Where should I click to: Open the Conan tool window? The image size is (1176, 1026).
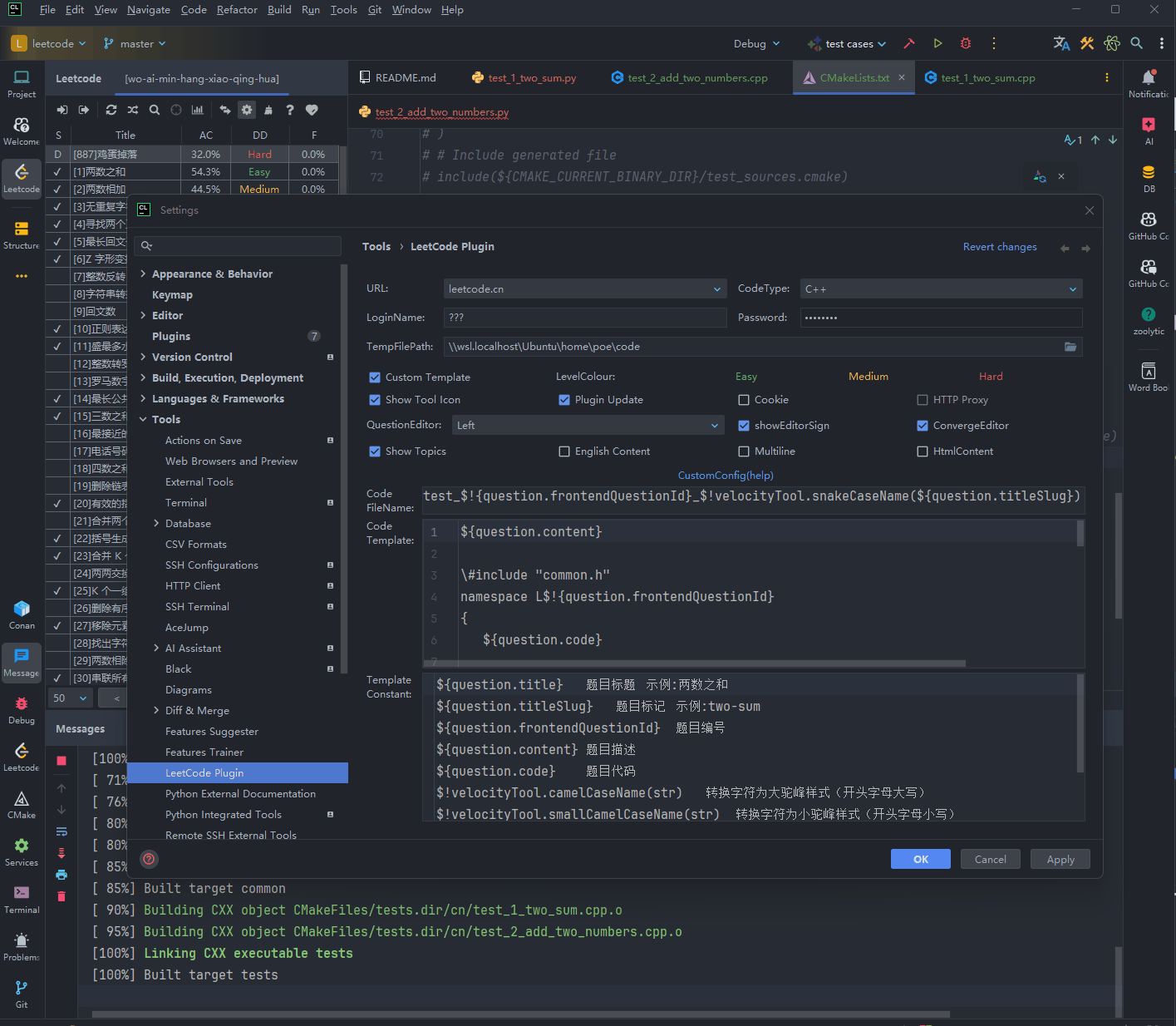[22, 614]
